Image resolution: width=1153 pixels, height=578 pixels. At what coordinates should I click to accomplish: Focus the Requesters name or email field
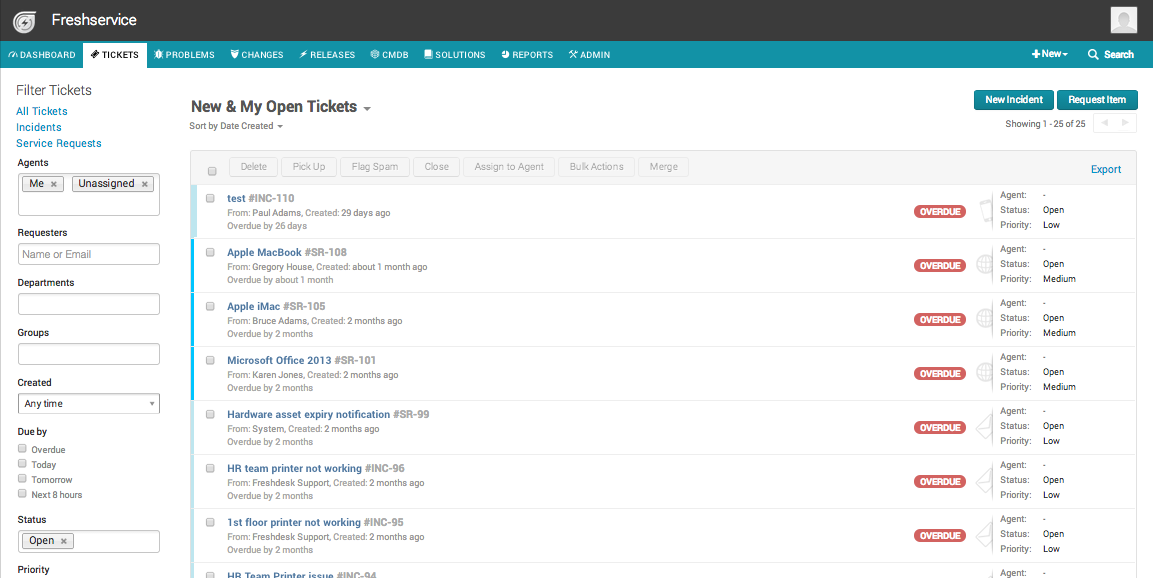[89, 254]
